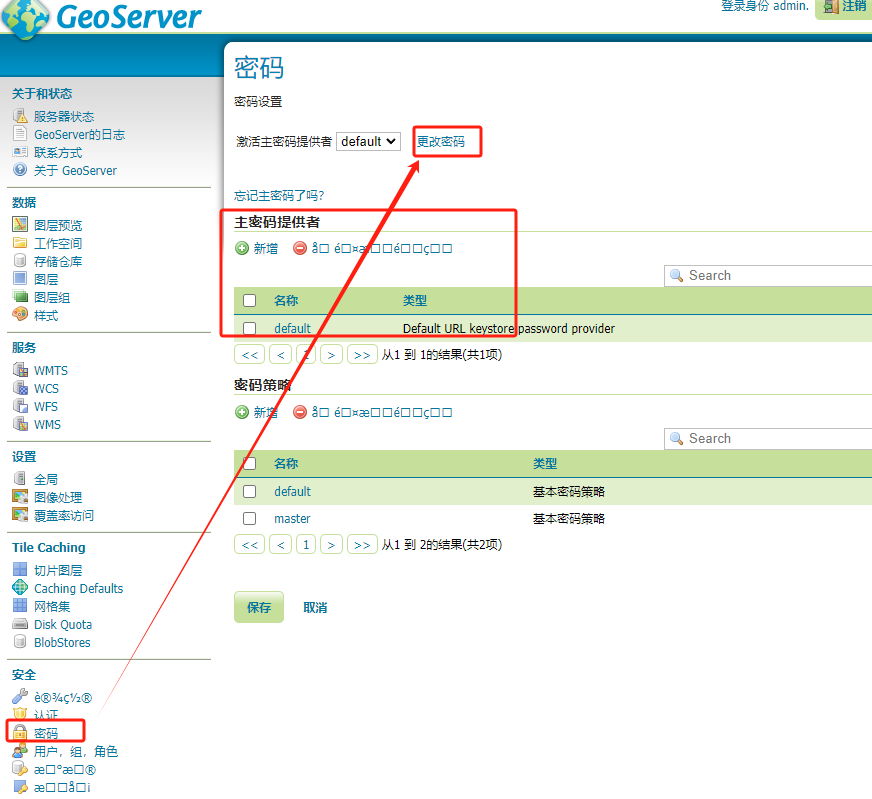This screenshot has height=799, width=872.
Task: Click the Server Status (服务器状态) icon
Action: pyautogui.click(x=20, y=116)
